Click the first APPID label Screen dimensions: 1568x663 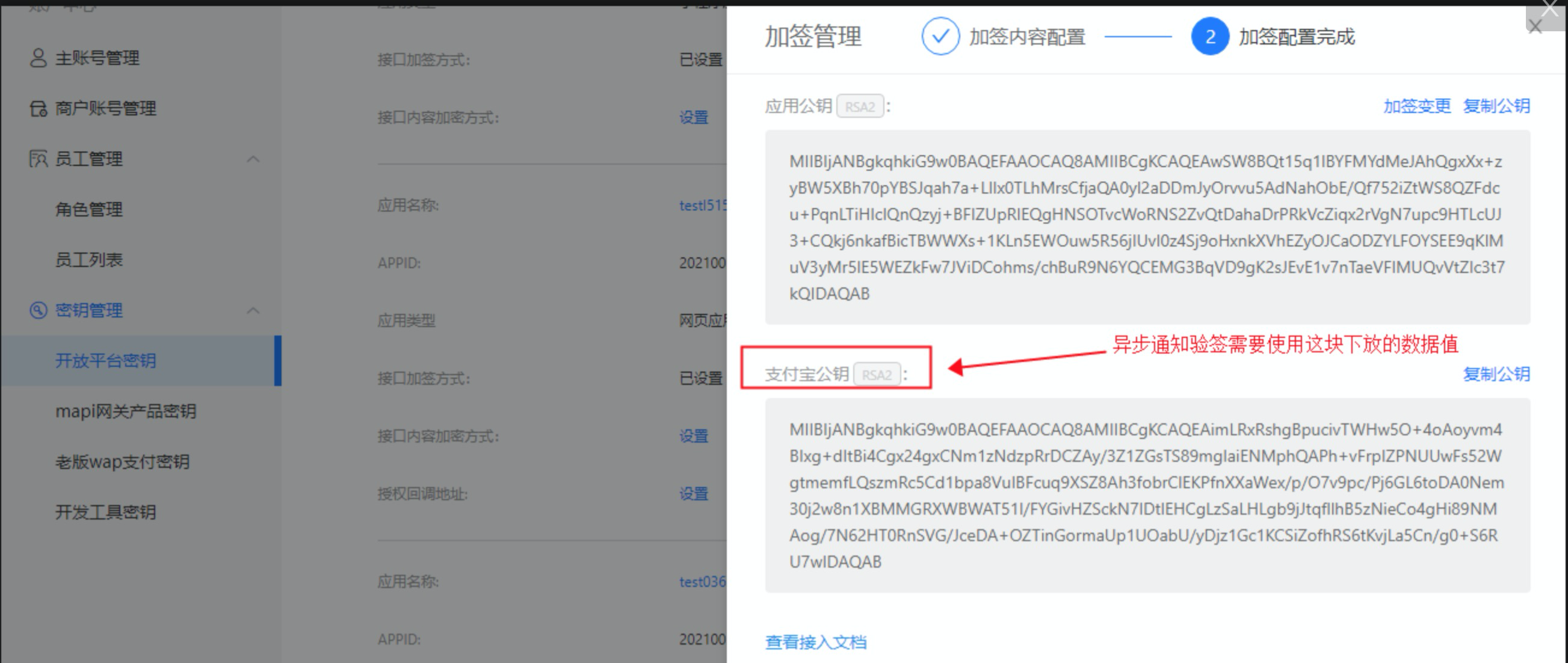400,263
